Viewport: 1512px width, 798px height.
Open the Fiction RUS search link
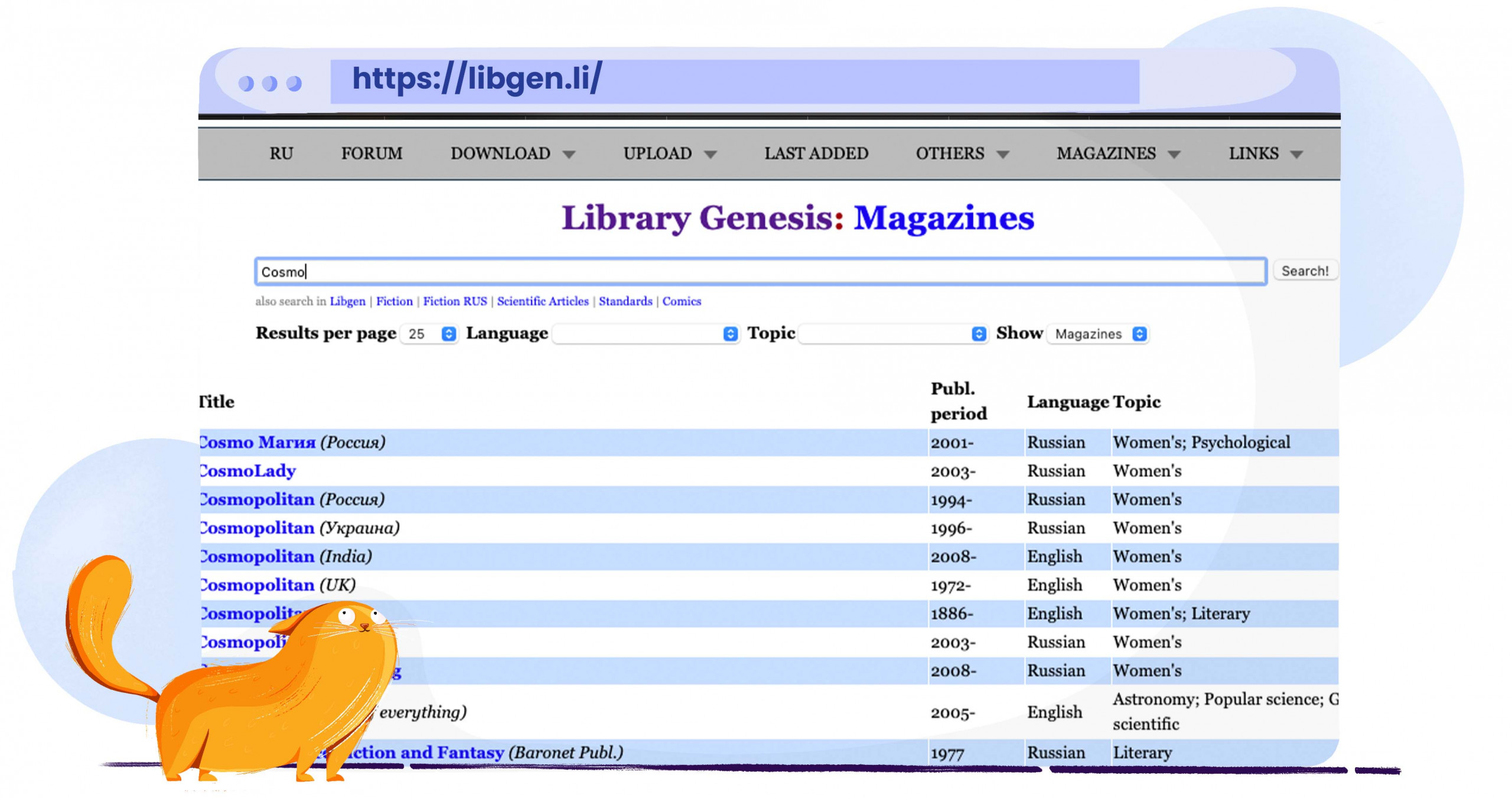pos(455,301)
